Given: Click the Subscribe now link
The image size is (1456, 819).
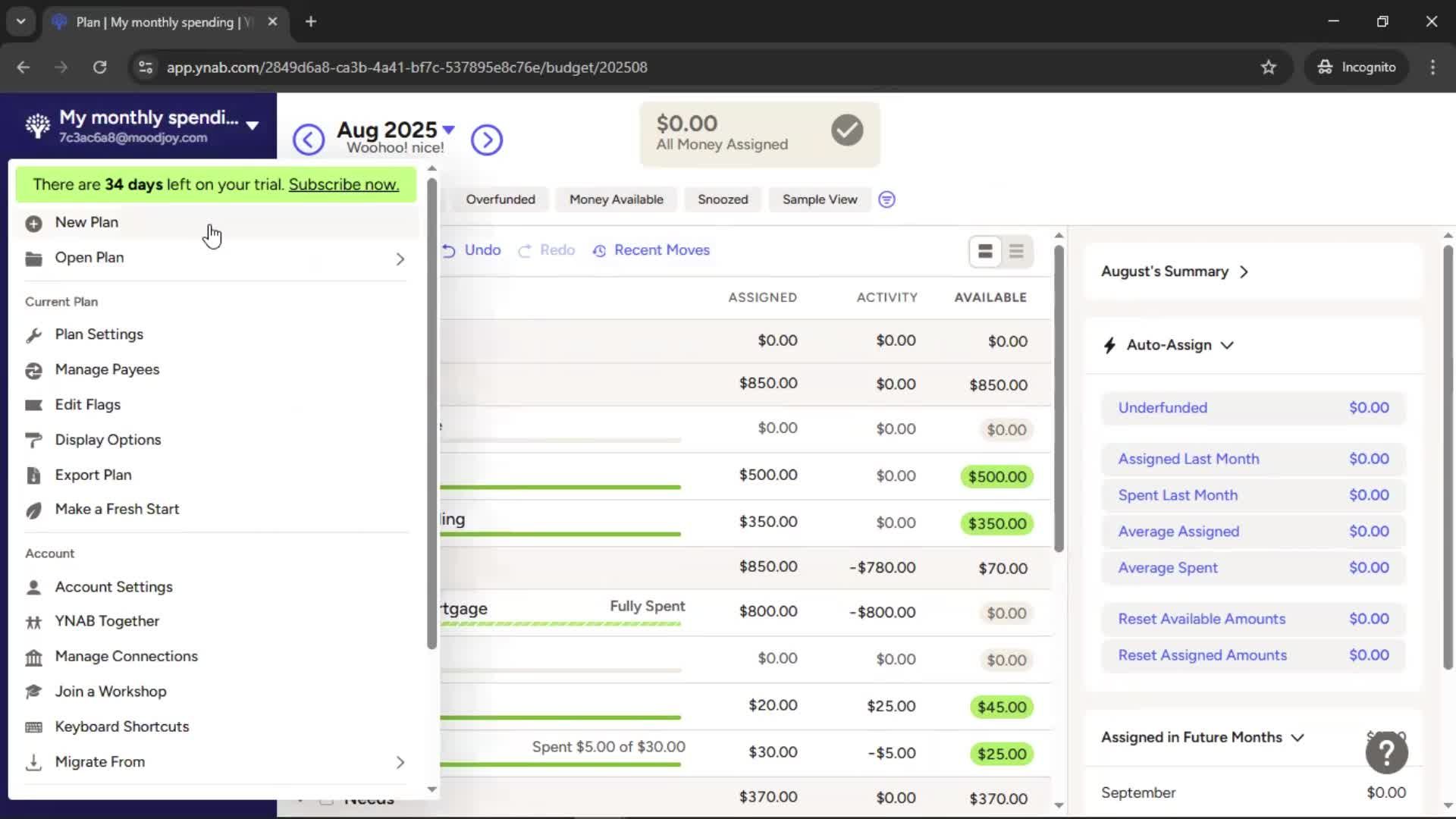Looking at the screenshot, I should pos(344,184).
